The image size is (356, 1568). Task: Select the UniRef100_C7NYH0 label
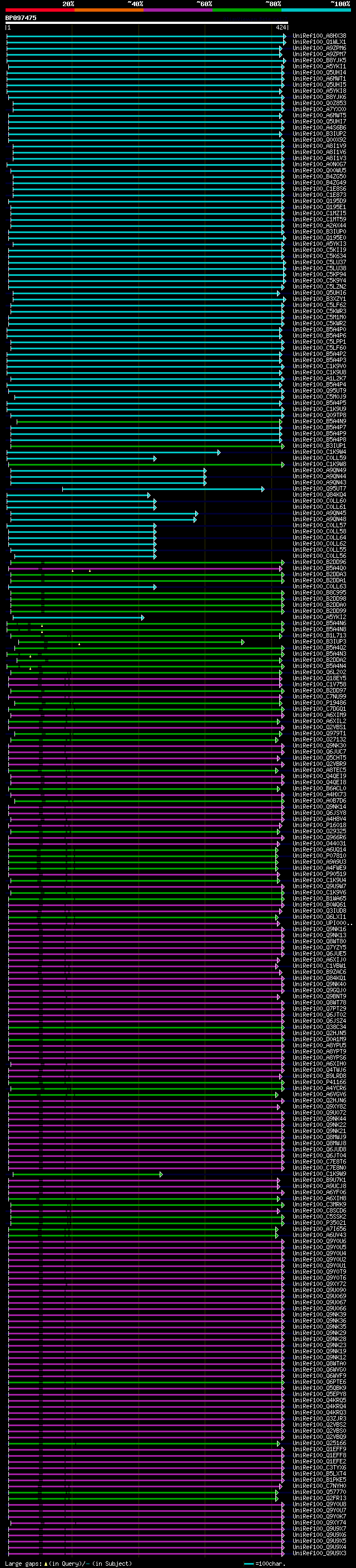pos(319,1486)
